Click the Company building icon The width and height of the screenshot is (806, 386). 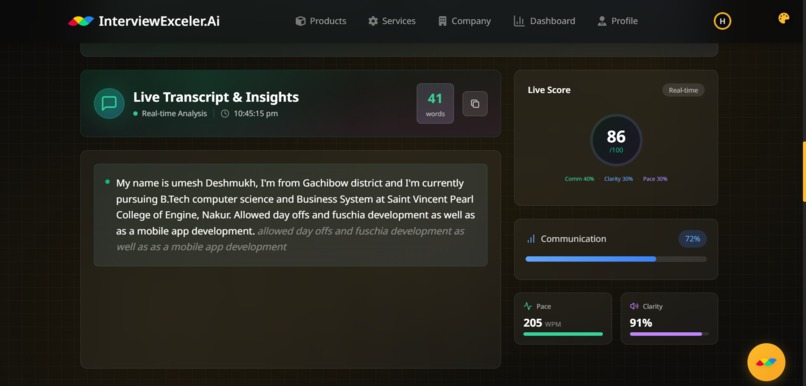click(x=442, y=21)
